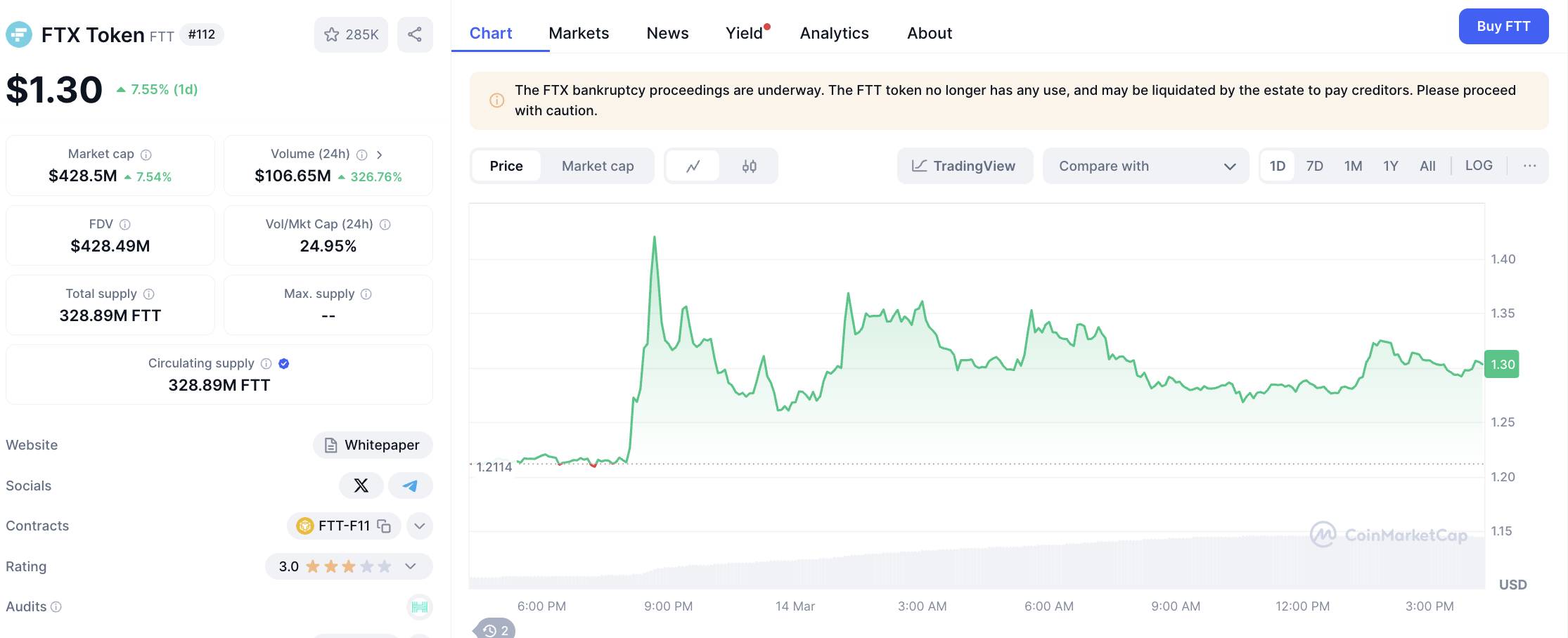Add FTT to watchlist with star button
Screen dimensions: 1568x638
351,34
